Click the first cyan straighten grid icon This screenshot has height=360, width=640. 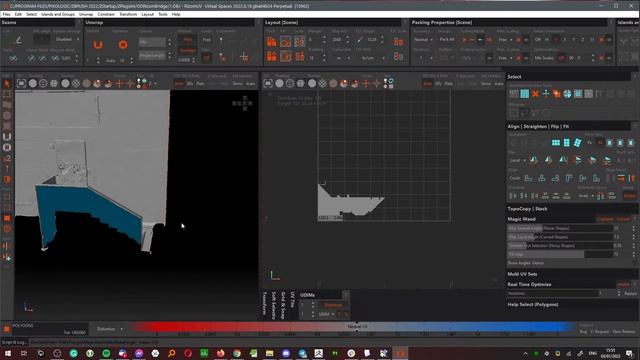[556, 142]
